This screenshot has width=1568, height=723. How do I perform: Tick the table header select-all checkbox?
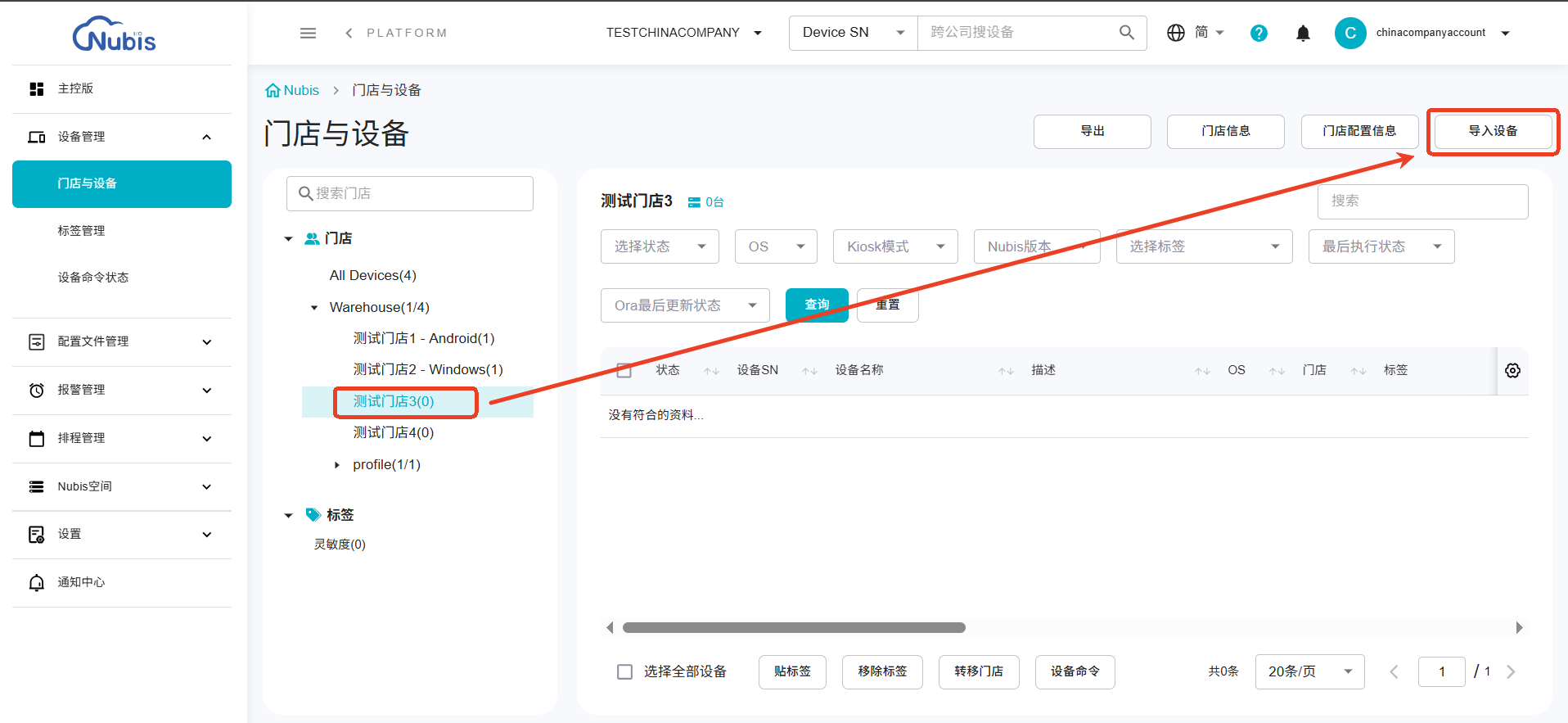click(x=624, y=370)
